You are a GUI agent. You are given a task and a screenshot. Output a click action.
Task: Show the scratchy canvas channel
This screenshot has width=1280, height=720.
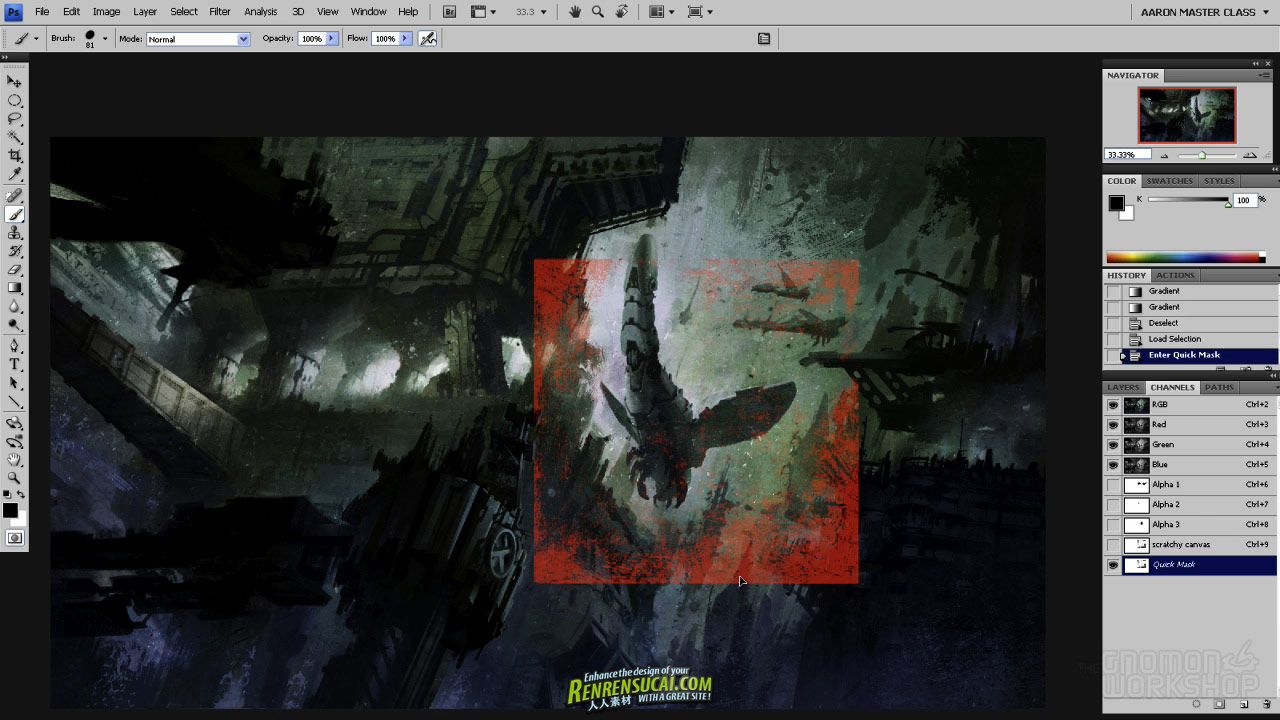coord(1113,545)
